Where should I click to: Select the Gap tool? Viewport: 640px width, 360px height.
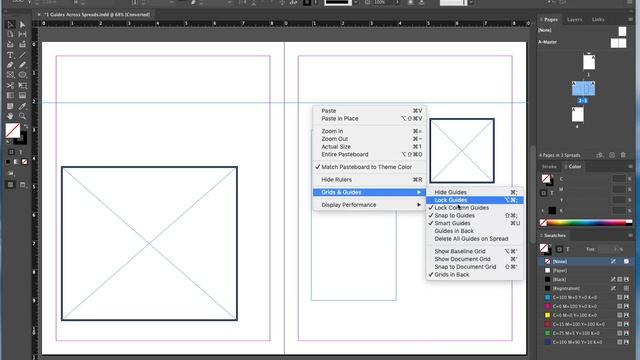tap(22, 34)
